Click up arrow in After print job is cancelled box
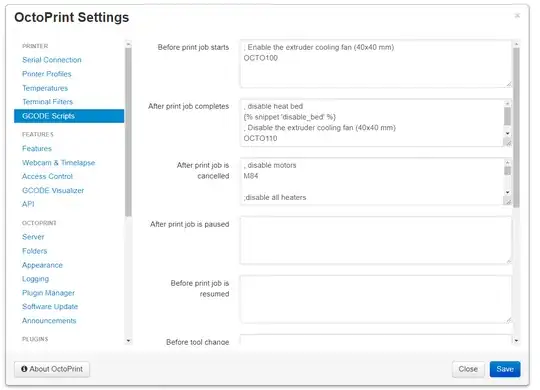 [508, 162]
